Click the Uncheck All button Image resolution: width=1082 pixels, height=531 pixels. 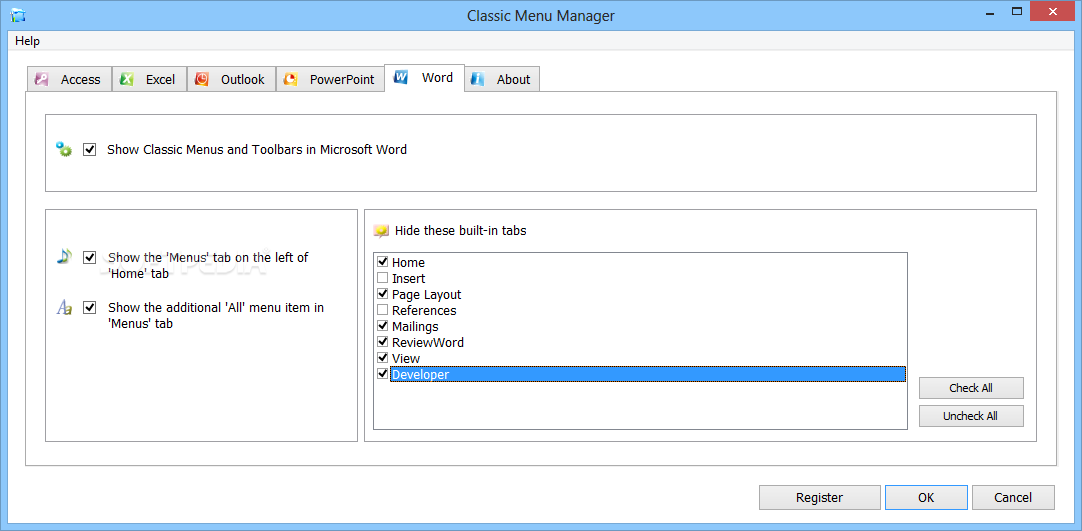[971, 416]
